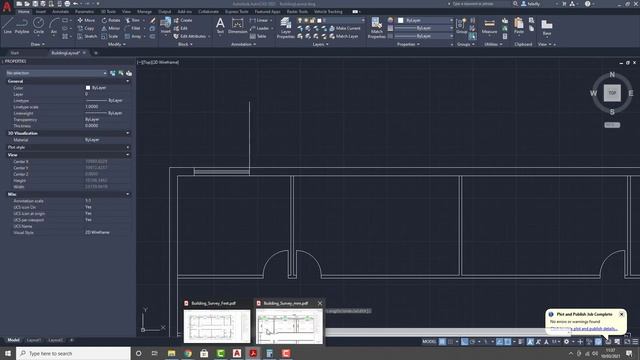Click the Move tool
This screenshot has width=640, height=360.
(x=86, y=20)
